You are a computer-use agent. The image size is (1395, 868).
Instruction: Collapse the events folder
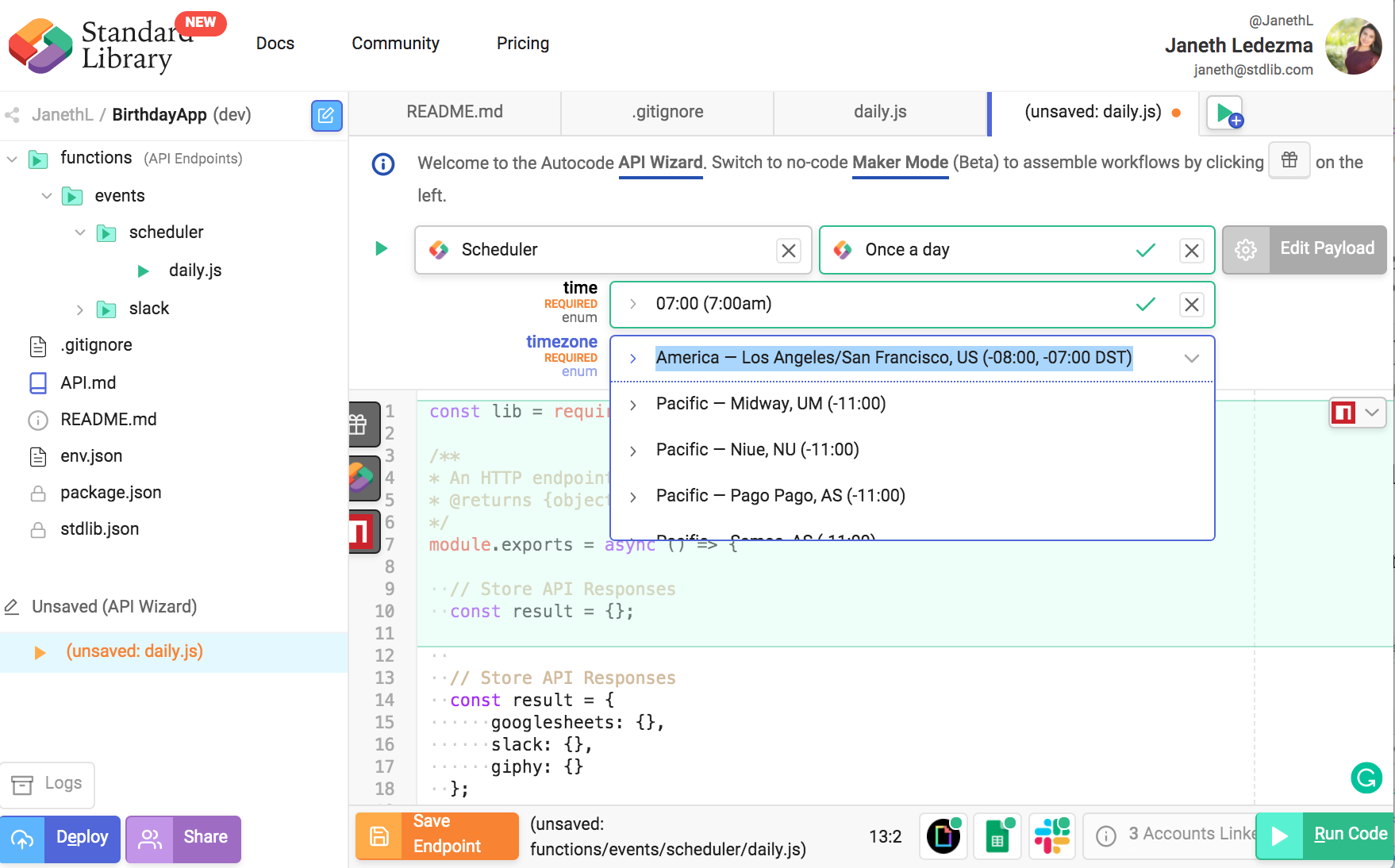[47, 196]
